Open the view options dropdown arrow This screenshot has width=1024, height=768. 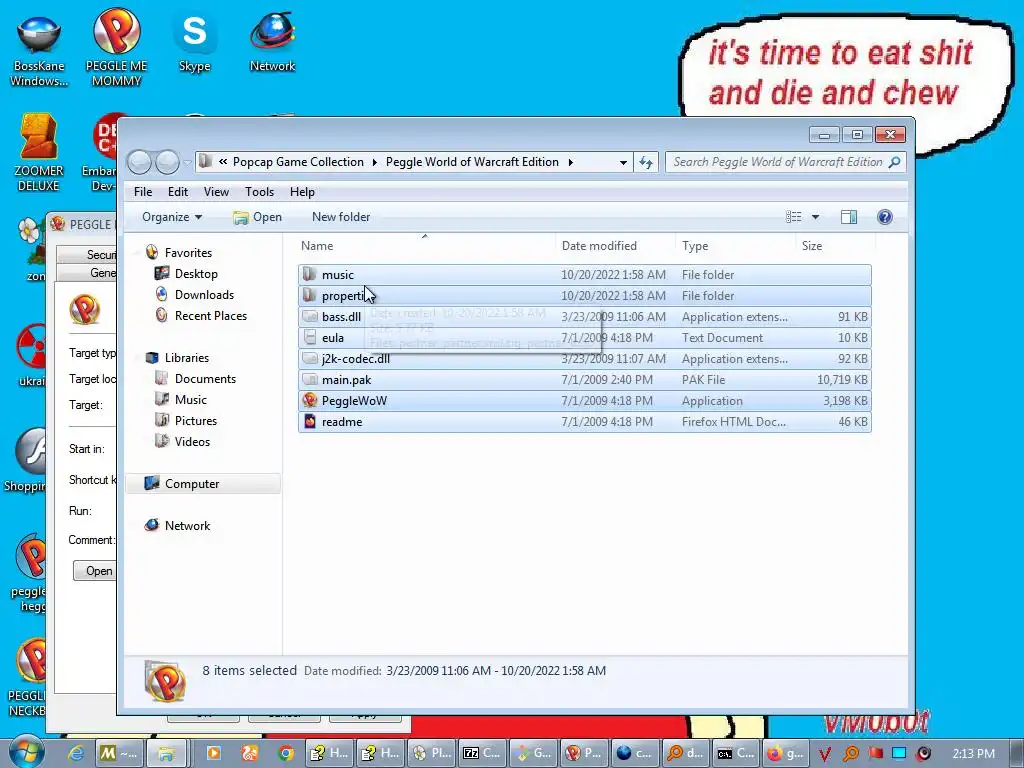click(x=815, y=217)
